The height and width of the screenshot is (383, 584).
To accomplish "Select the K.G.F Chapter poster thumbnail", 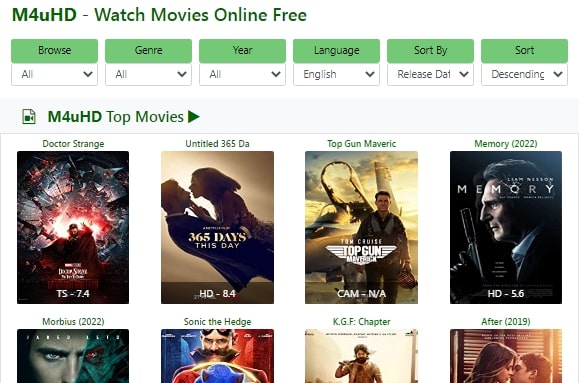I will click(361, 356).
